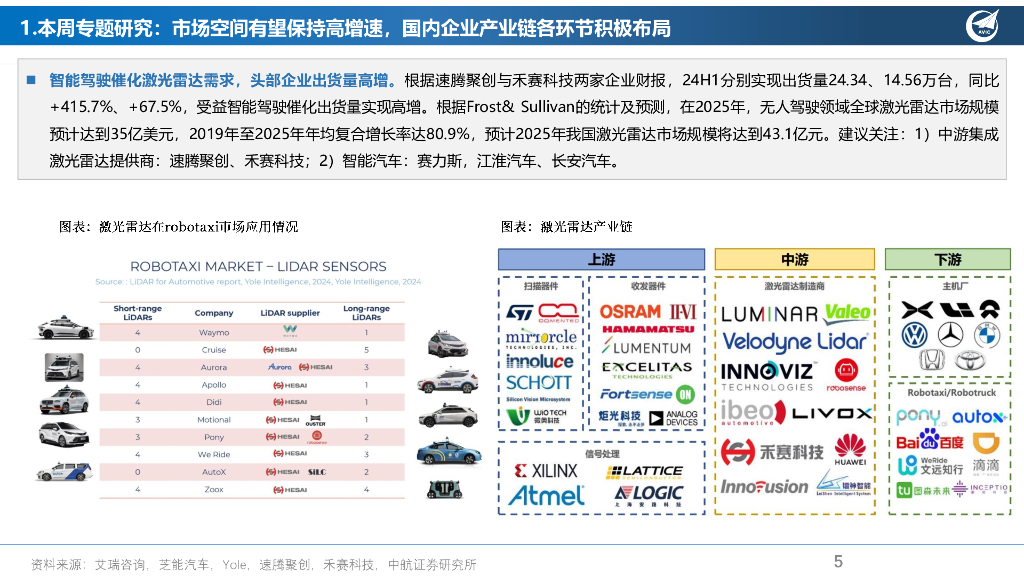Click the 禾赛科技 logo in midstream box
Image resolution: width=1024 pixels, height=576 pixels.
tap(772, 451)
